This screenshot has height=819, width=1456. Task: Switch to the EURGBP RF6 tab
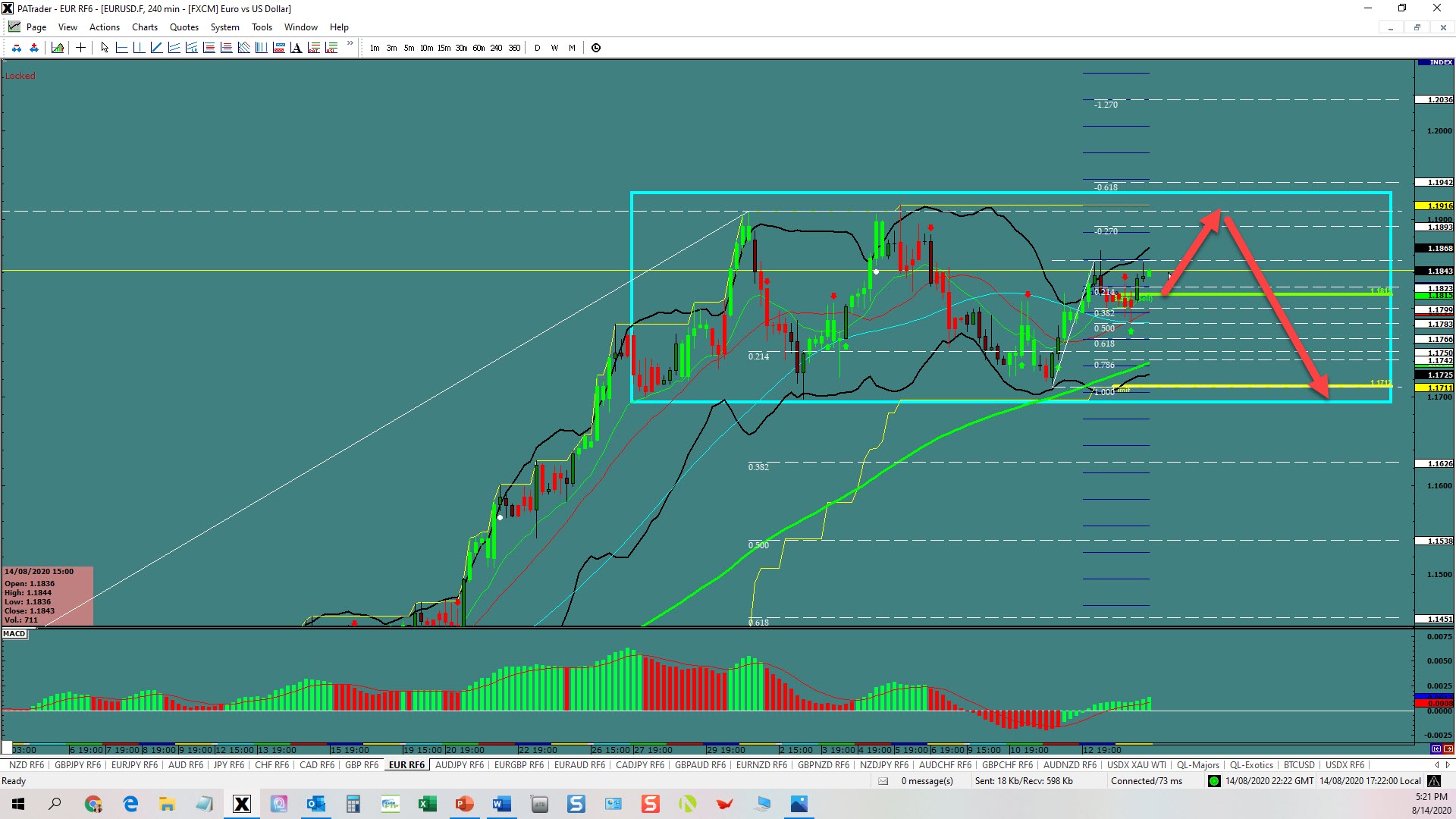coord(519,765)
